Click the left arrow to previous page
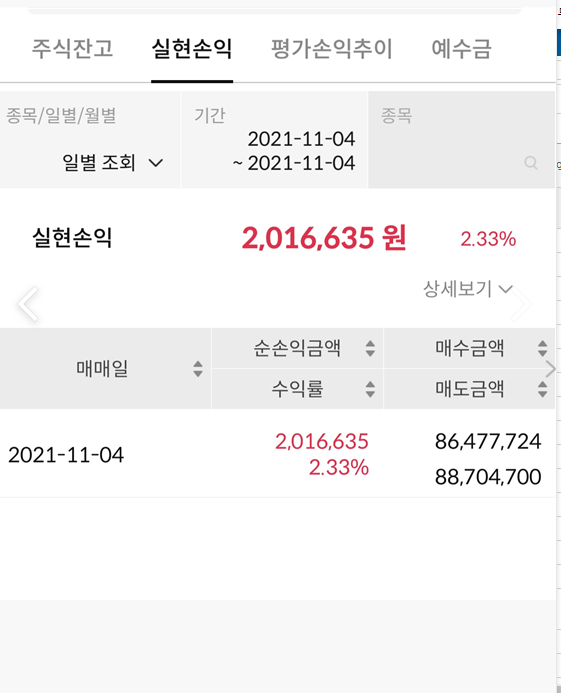This screenshot has height=693, width=561. [28, 304]
